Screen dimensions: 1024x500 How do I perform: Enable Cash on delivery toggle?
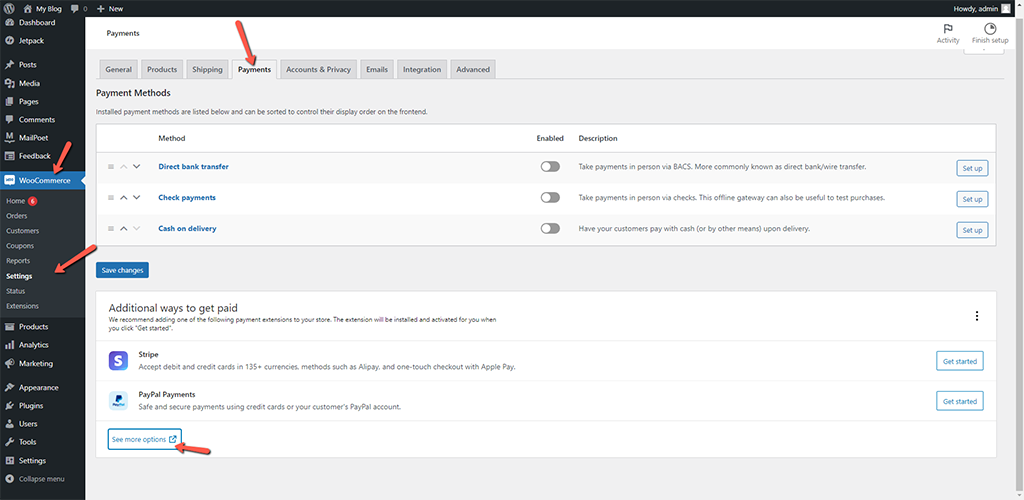point(550,228)
